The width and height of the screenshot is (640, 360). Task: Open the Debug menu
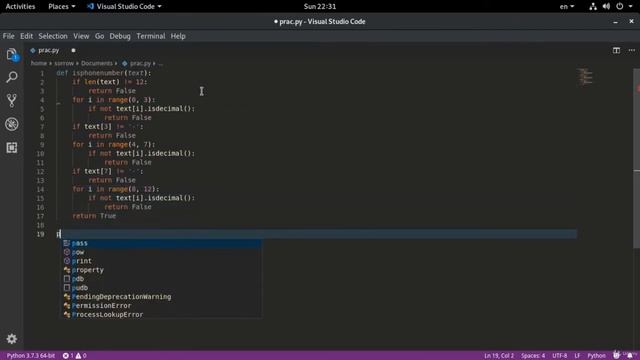[x=120, y=36]
